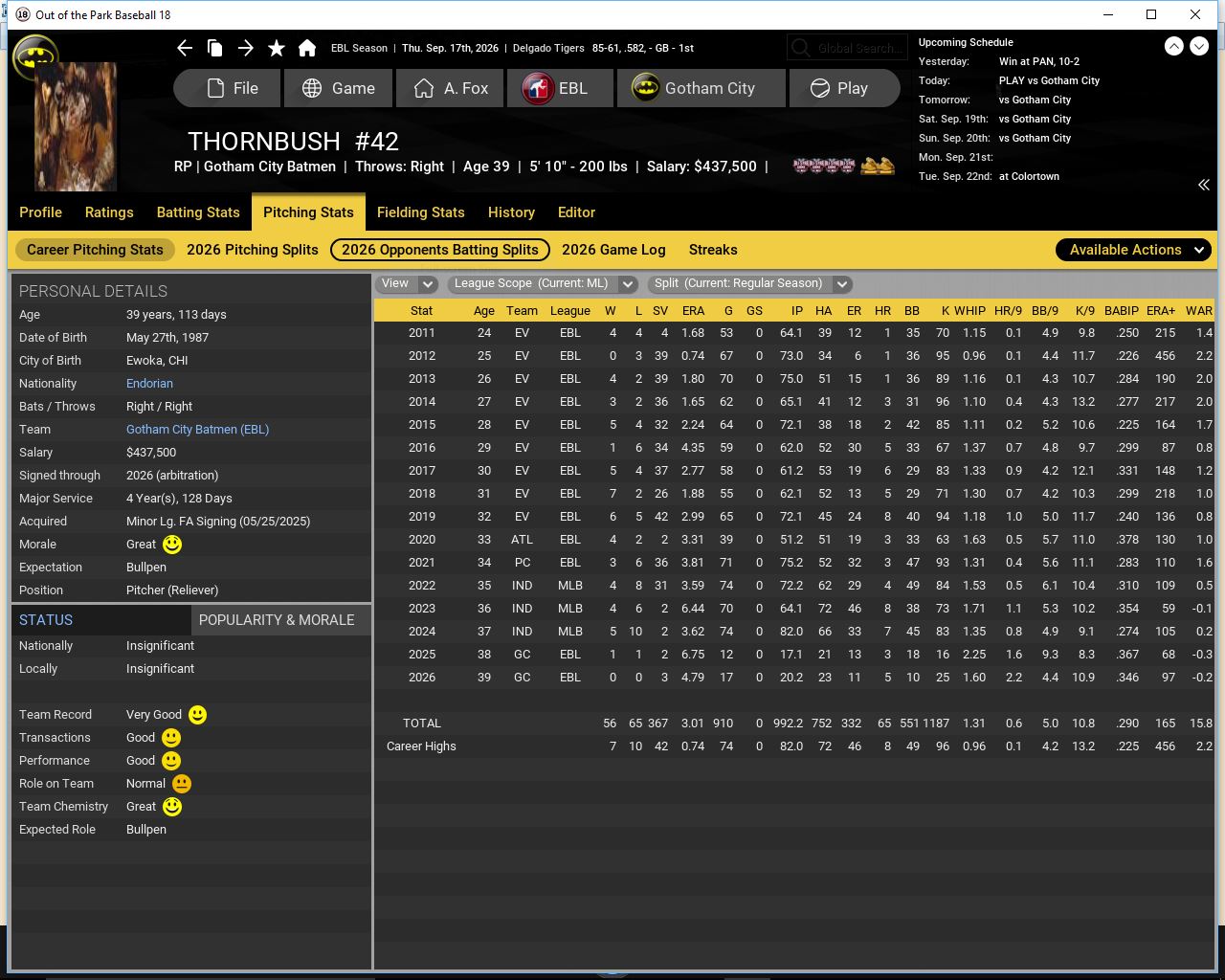This screenshot has height=980, width=1225.
Task: Click the player award badges icon
Action: click(824, 166)
